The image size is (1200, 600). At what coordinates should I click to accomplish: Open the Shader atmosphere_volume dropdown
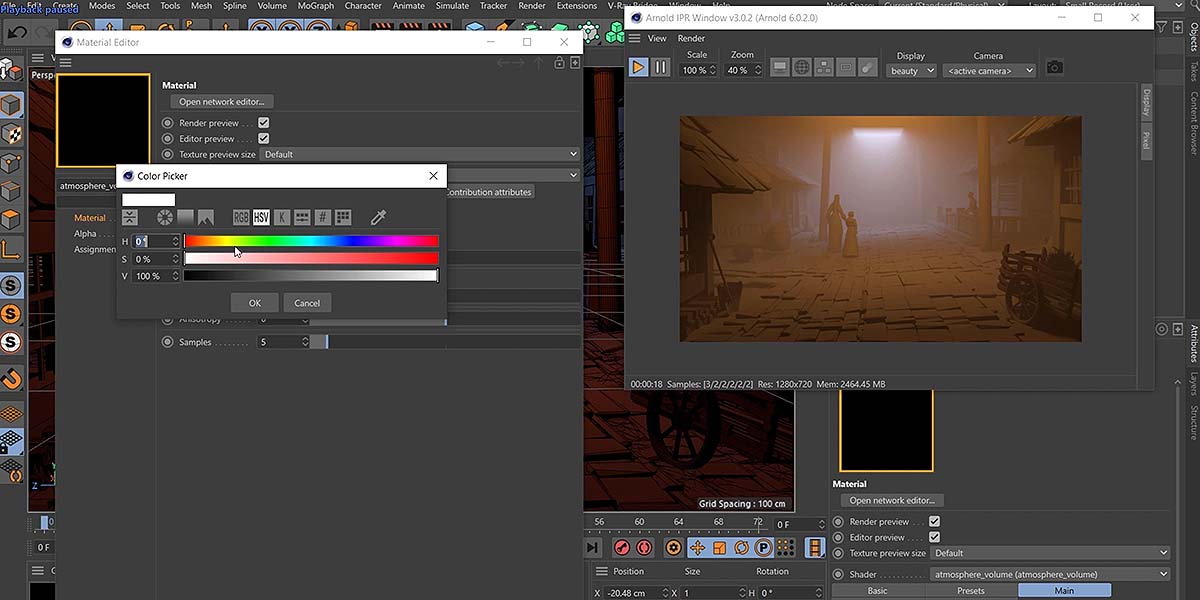coord(1050,574)
